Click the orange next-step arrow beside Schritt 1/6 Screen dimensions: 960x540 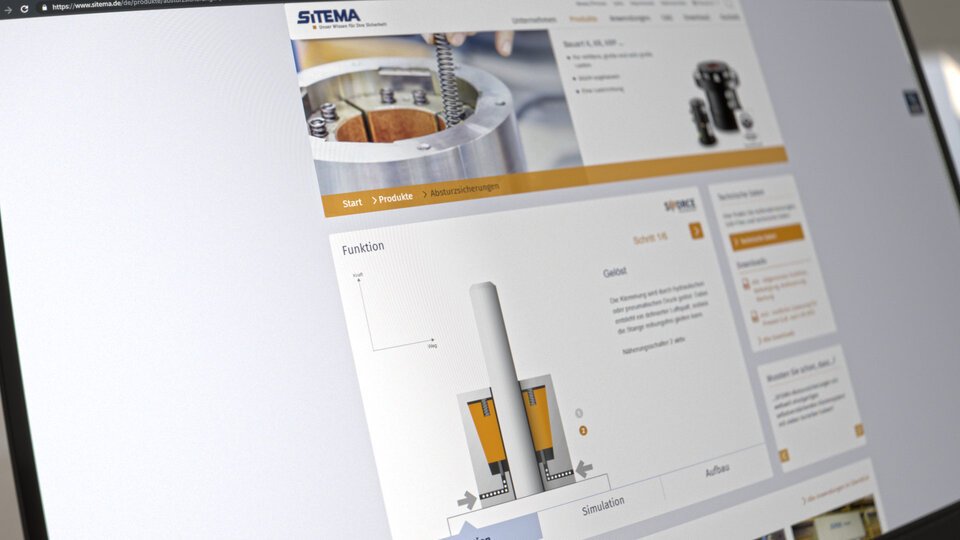tap(696, 231)
